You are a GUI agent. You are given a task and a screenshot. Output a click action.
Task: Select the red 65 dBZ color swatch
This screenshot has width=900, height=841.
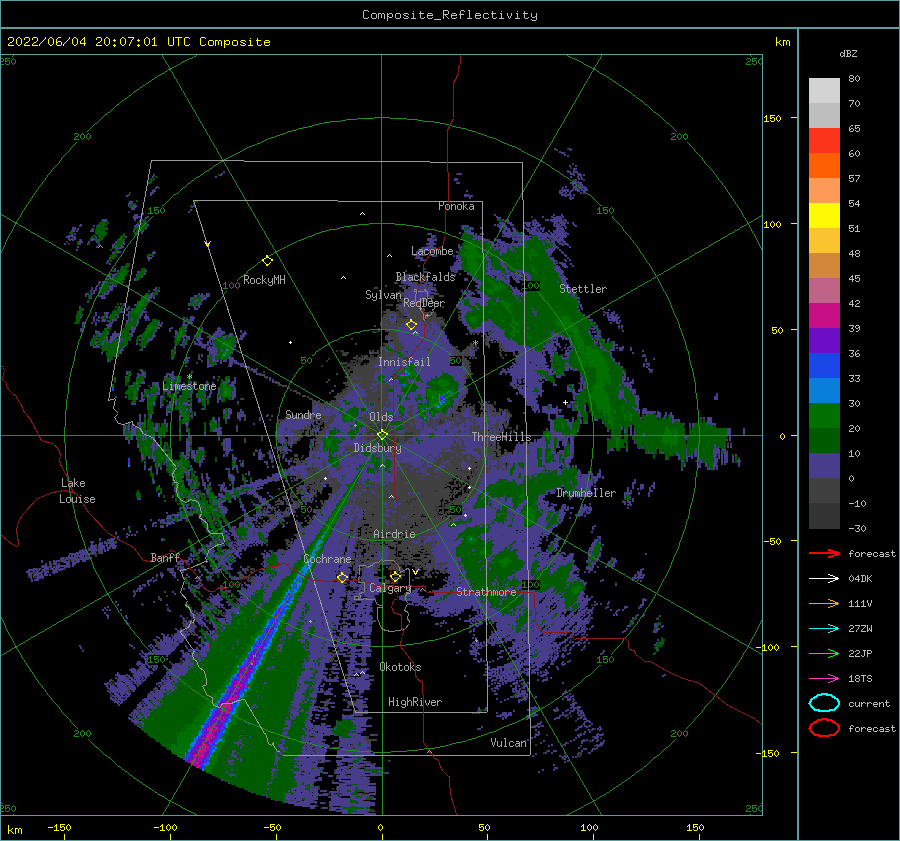pos(824,140)
